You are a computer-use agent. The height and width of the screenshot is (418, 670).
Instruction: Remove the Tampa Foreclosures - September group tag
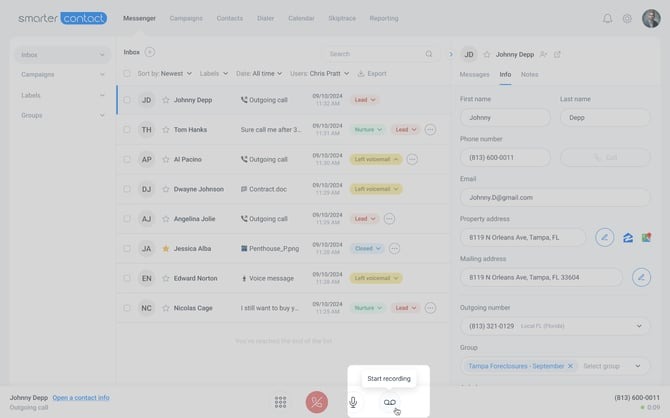click(x=570, y=366)
